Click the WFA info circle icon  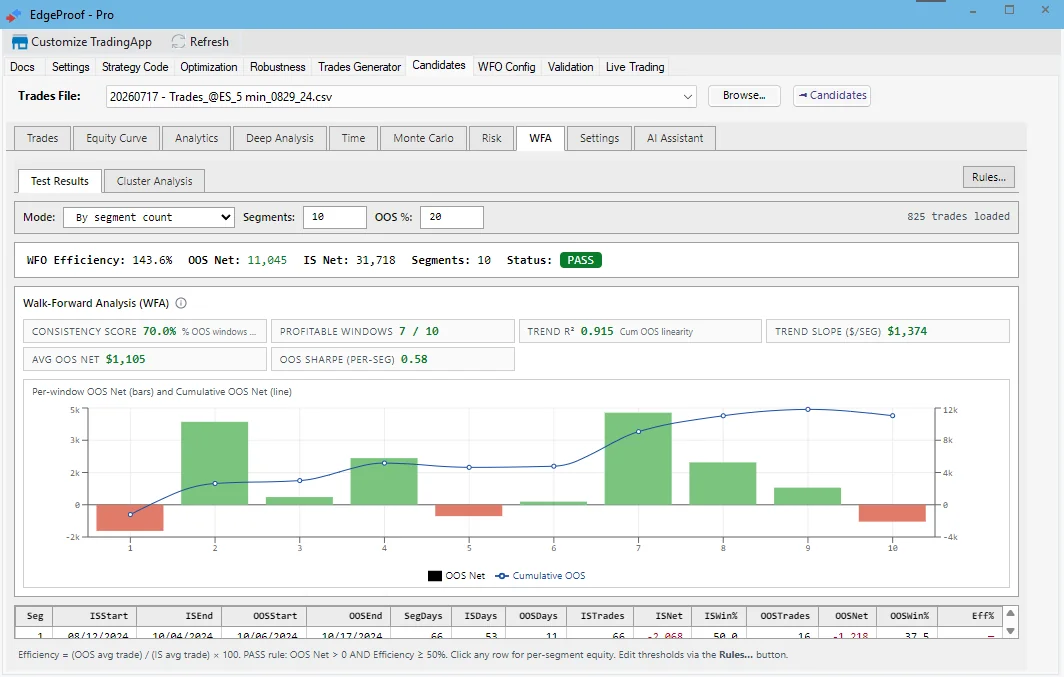coord(181,303)
